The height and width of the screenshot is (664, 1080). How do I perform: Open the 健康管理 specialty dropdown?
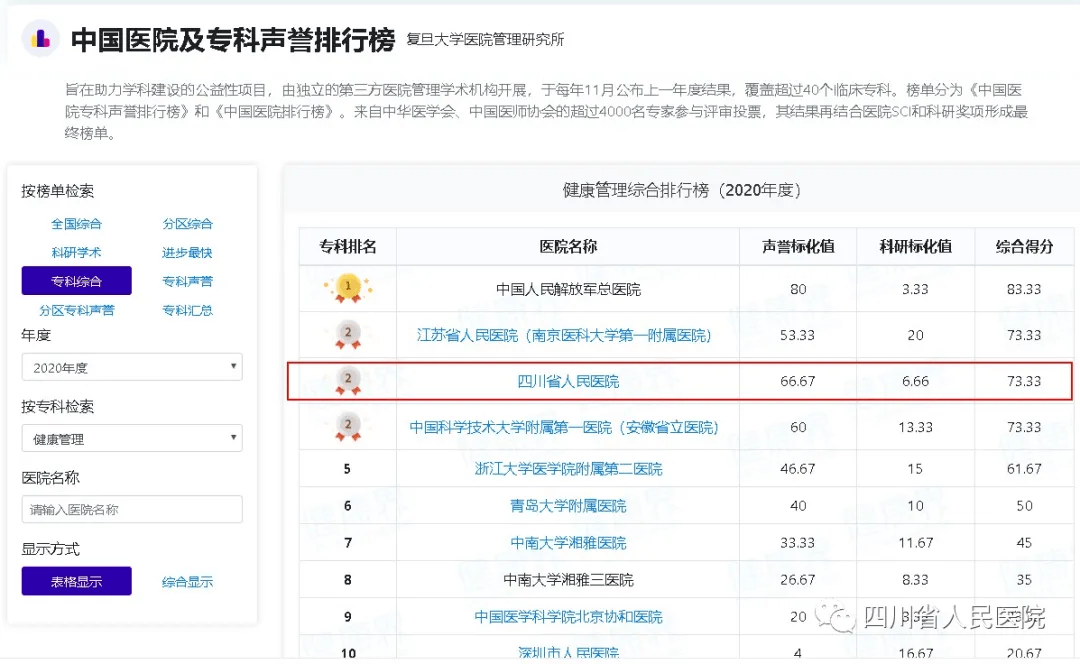click(132, 439)
